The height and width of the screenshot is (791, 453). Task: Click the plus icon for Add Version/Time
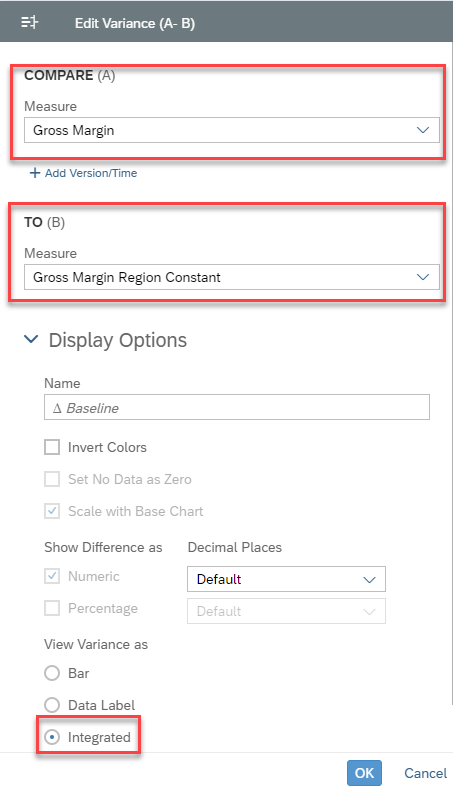click(x=34, y=173)
